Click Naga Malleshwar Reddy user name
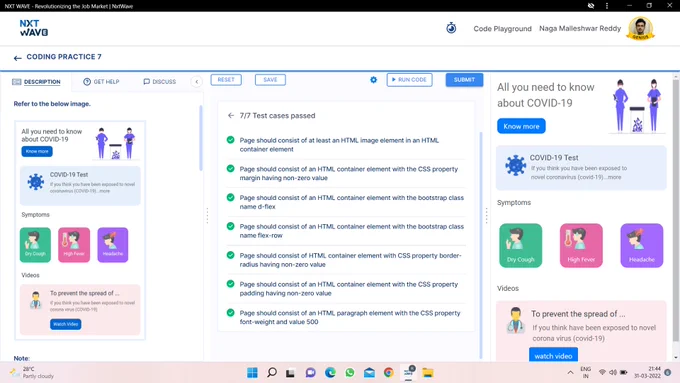 pyautogui.click(x=580, y=29)
